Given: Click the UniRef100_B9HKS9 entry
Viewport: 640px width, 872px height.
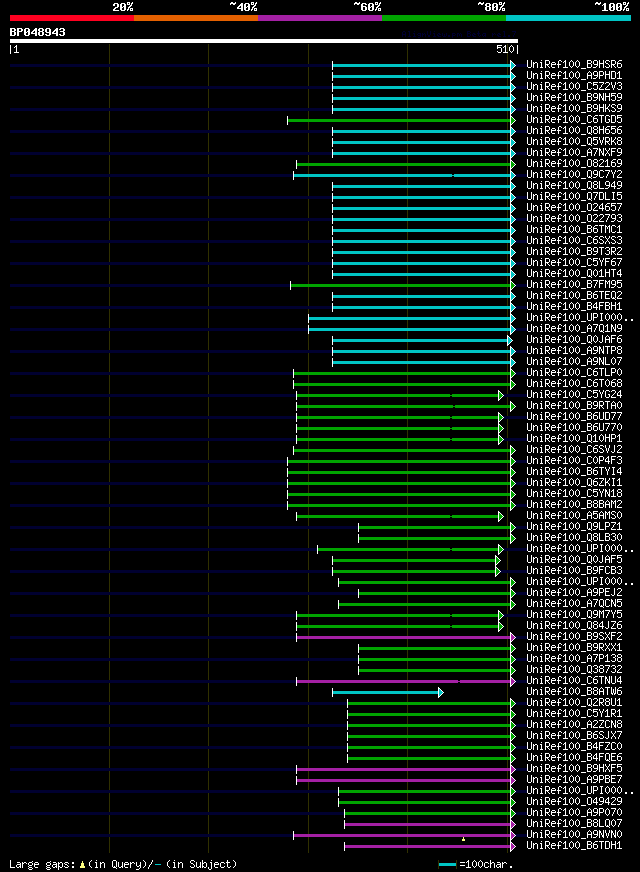Looking at the screenshot, I should tap(574, 108).
